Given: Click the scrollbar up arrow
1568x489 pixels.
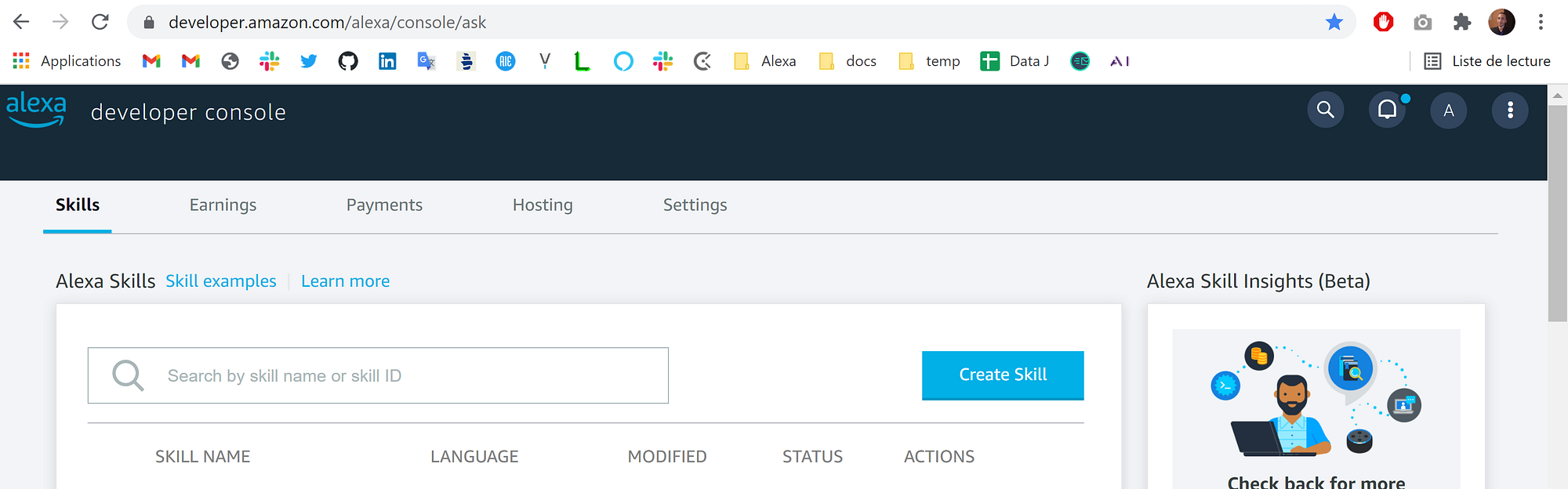Looking at the screenshot, I should click(x=1558, y=95).
